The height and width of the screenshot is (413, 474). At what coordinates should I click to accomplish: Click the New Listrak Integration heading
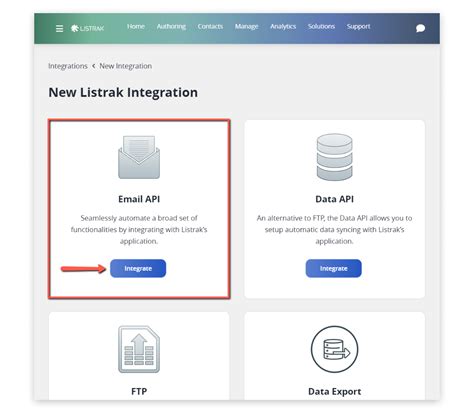123,92
